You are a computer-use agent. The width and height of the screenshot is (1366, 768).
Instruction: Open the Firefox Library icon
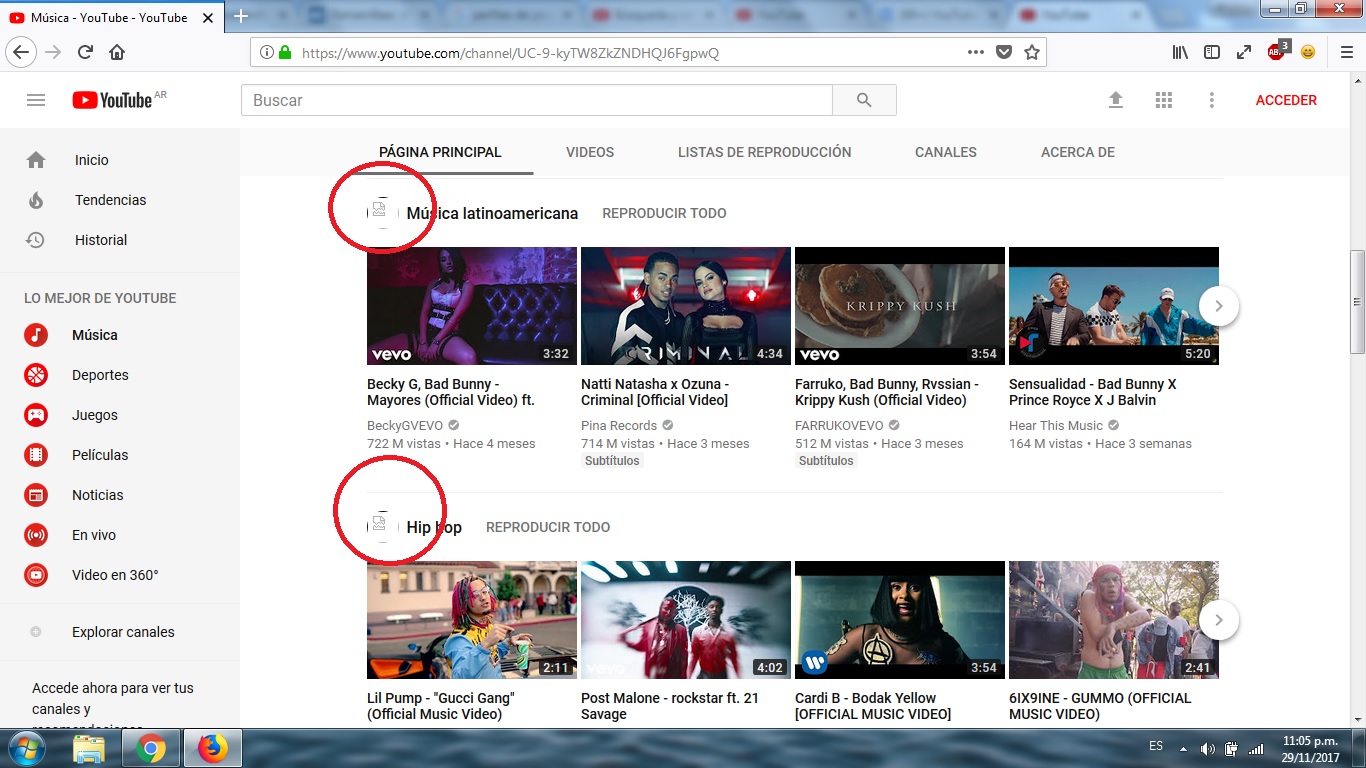point(1180,53)
